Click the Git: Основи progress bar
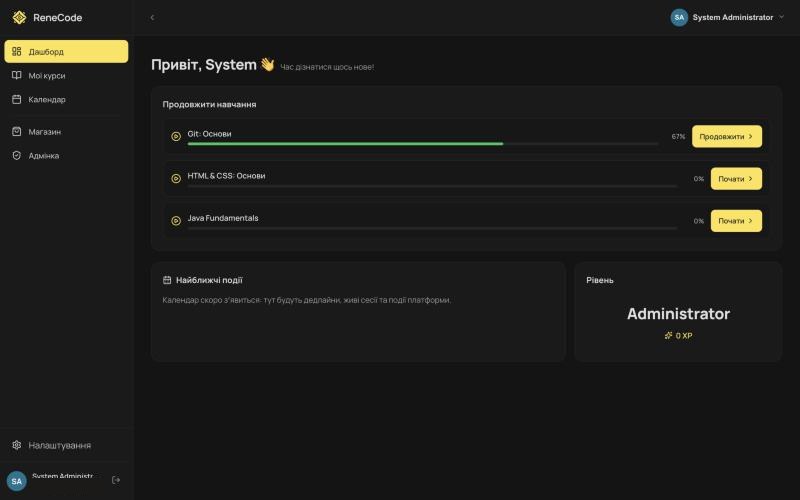Image resolution: width=800 pixels, height=500 pixels. (423, 144)
